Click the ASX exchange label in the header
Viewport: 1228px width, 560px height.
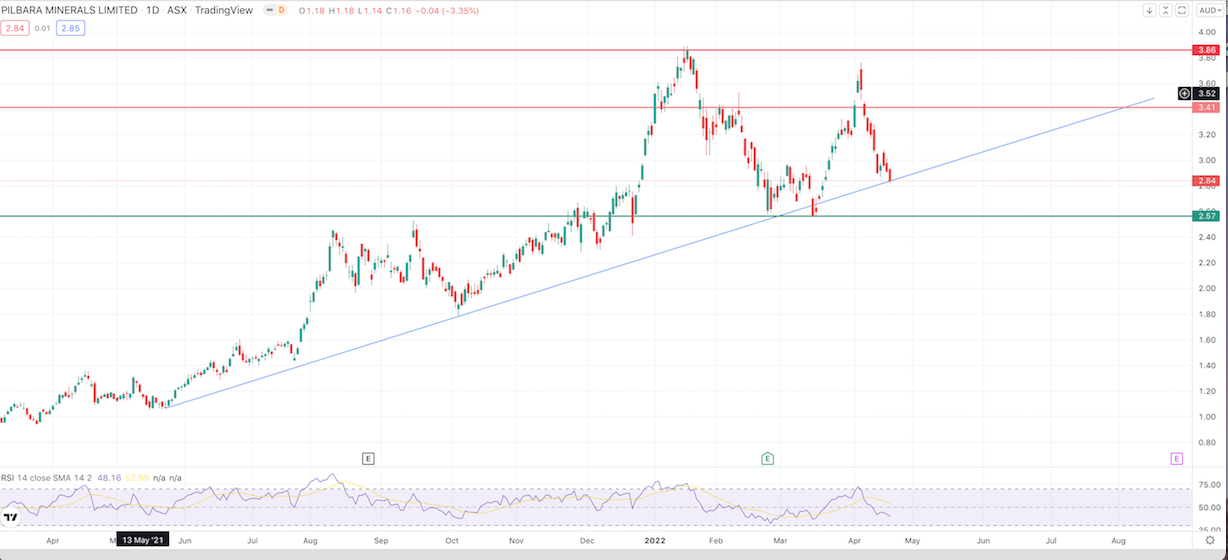178,10
